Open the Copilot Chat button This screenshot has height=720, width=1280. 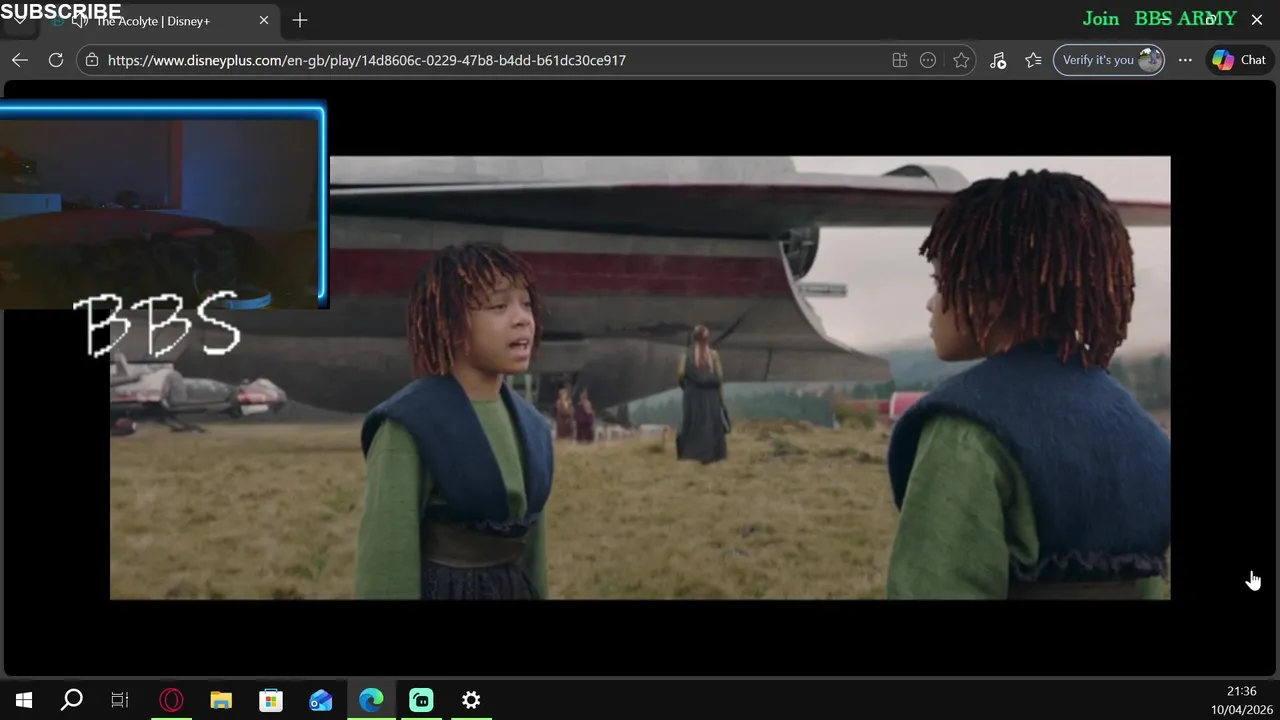[1240, 60]
